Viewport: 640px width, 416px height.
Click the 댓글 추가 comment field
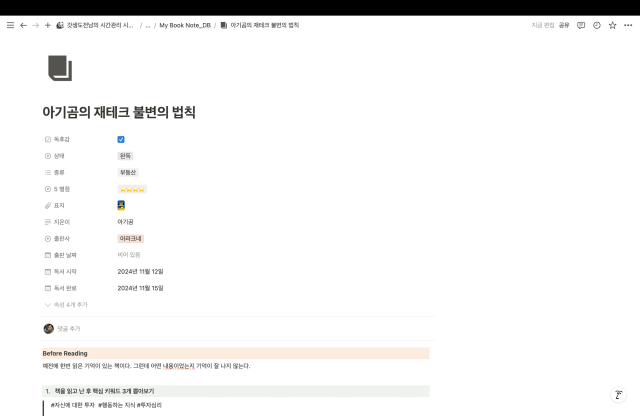coord(69,329)
